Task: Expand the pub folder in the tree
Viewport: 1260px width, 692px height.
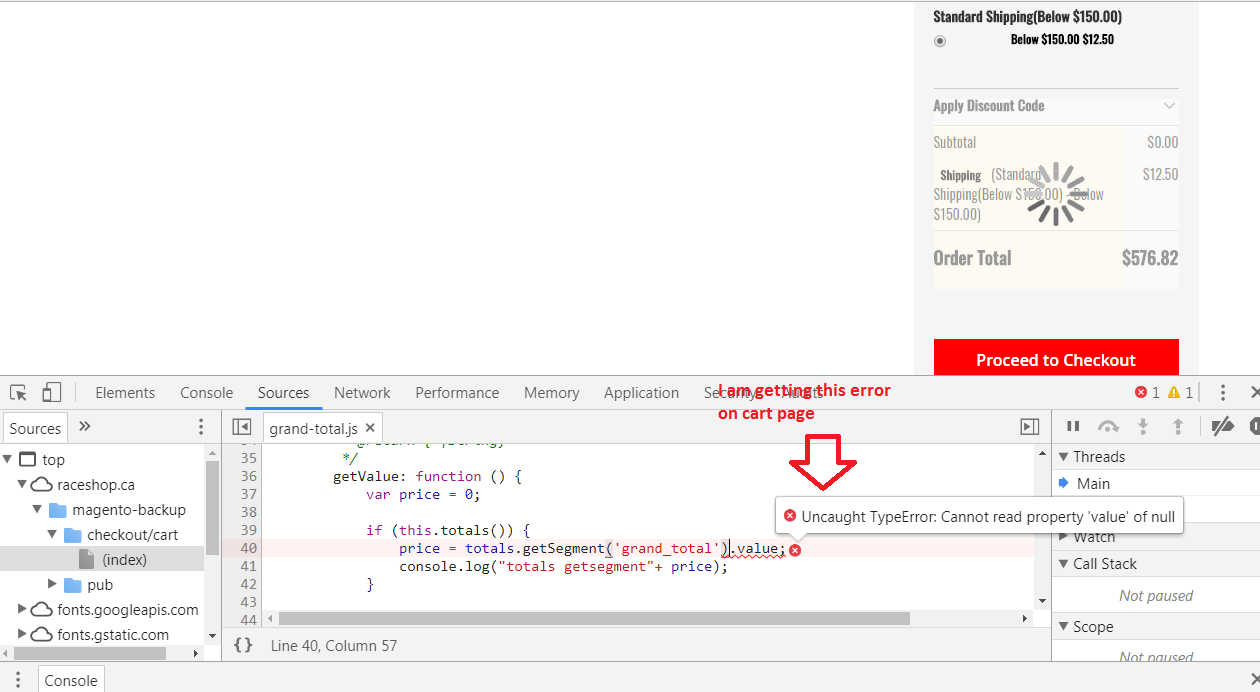Action: tap(53, 585)
